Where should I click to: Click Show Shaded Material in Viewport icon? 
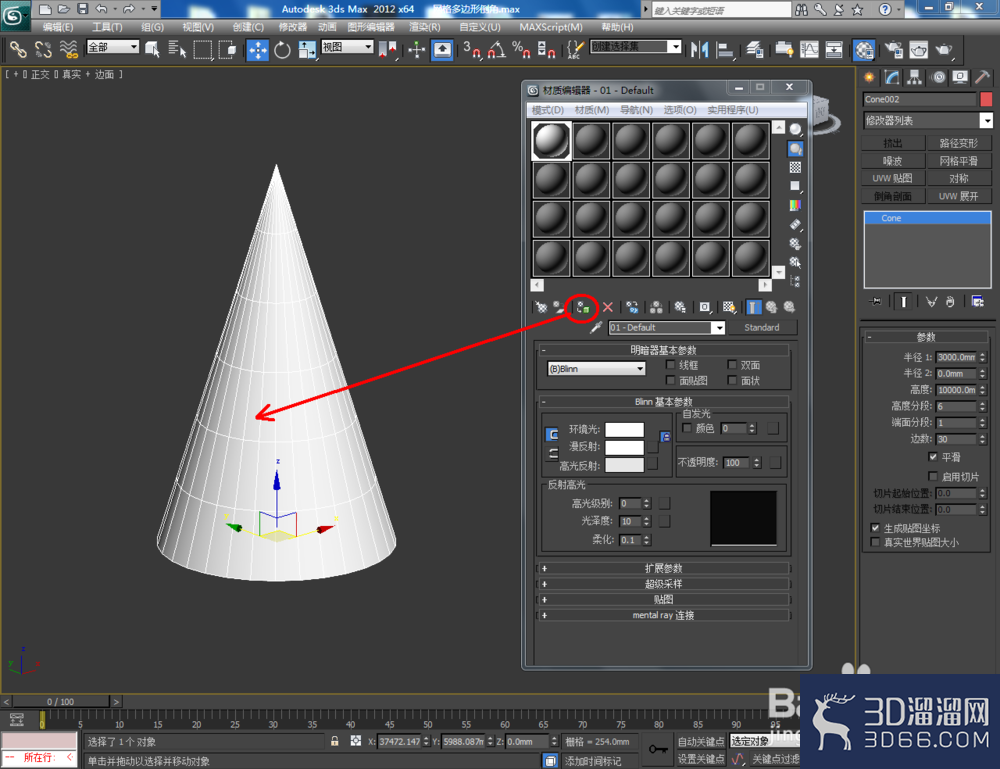click(729, 307)
